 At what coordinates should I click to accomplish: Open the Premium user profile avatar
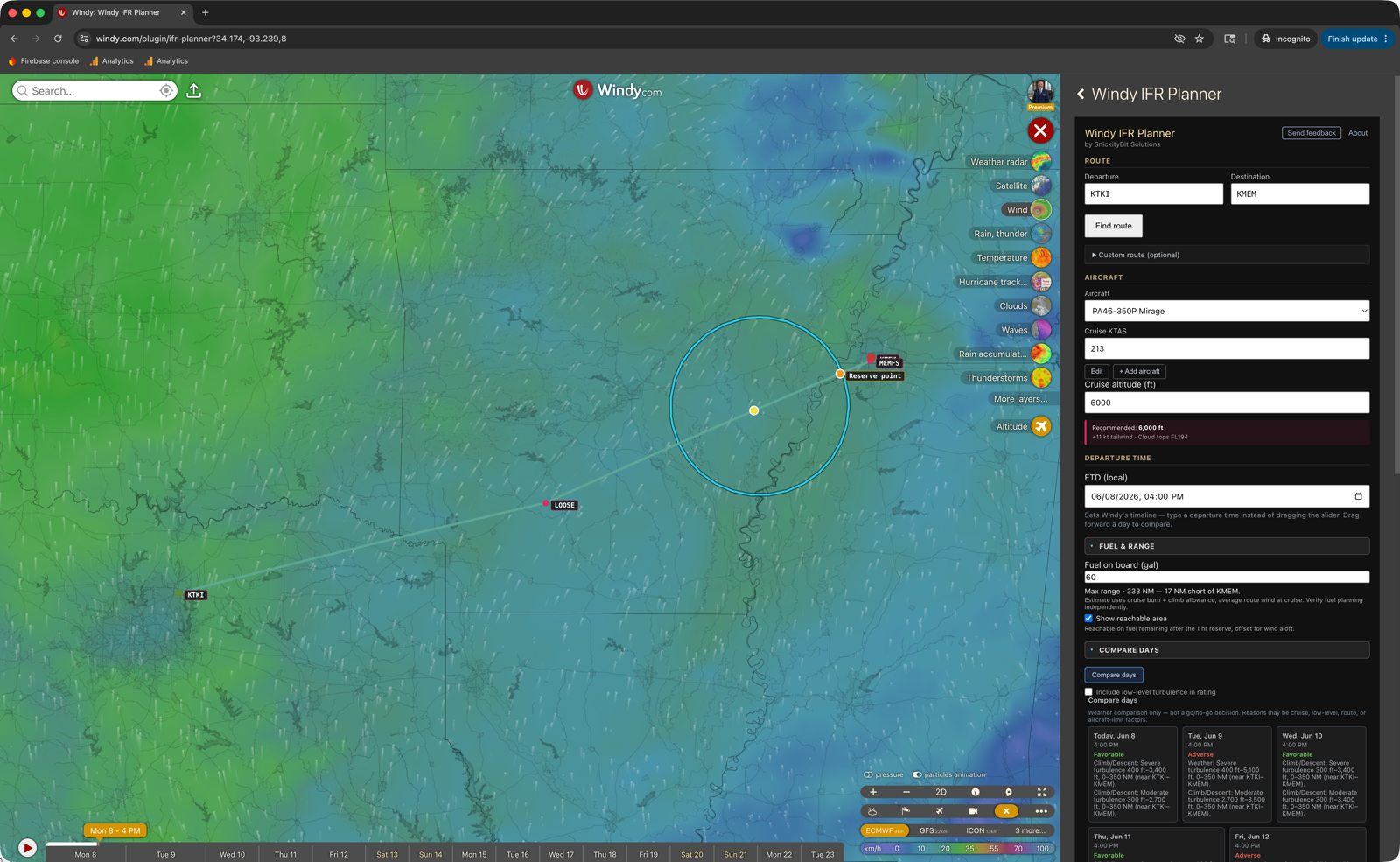[1040, 94]
